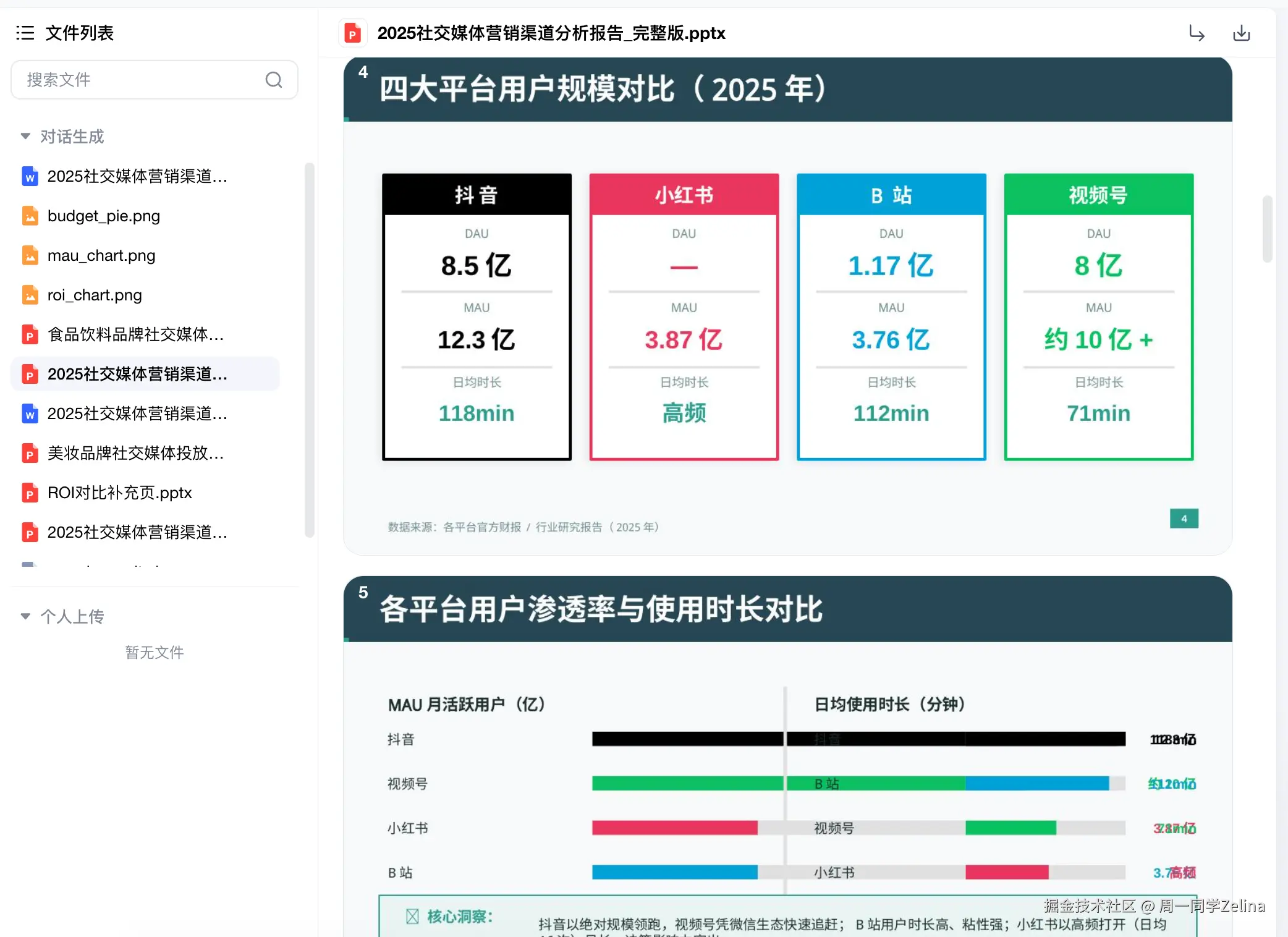The width and height of the screenshot is (1288, 937).
Task: Click the image icon of roi_chart.png
Action: coord(30,295)
